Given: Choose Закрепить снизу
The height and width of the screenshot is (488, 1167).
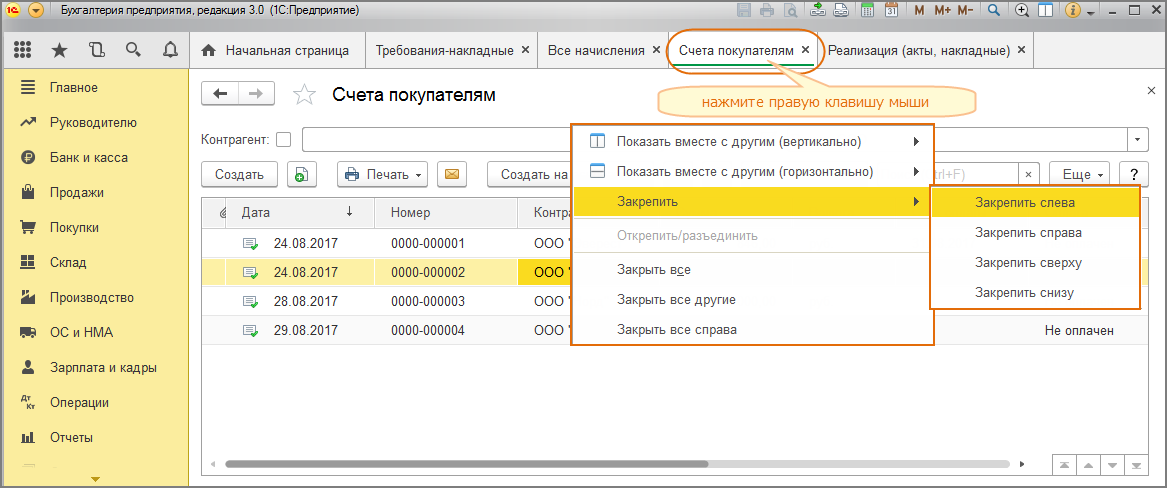Looking at the screenshot, I should coord(1035,292).
